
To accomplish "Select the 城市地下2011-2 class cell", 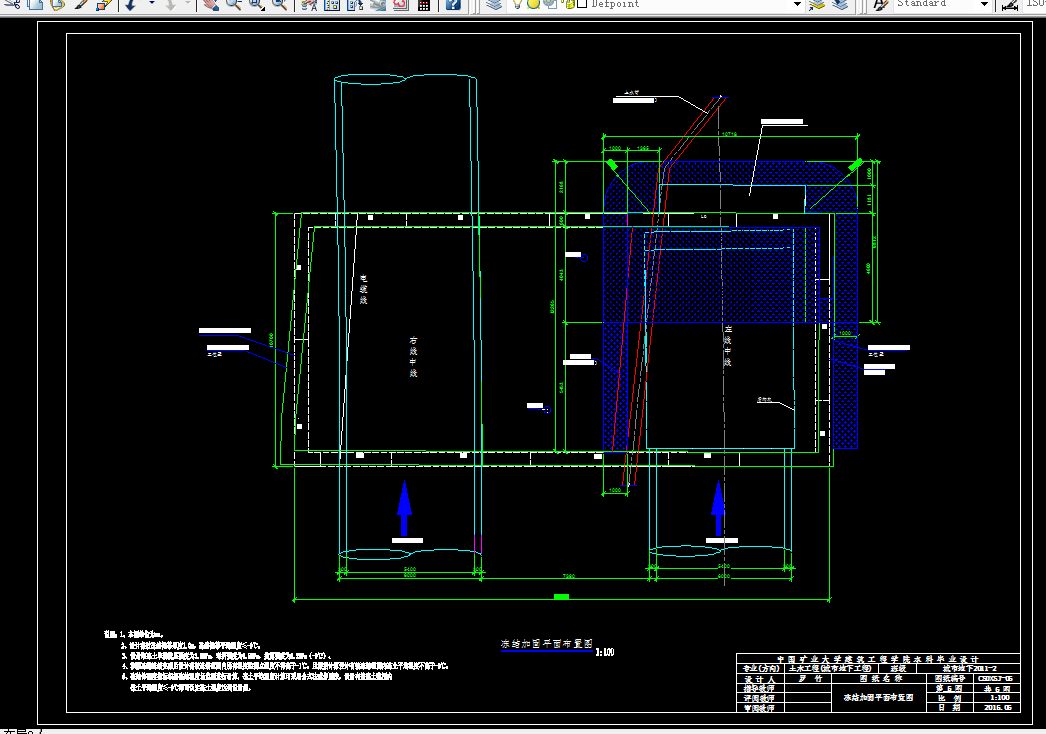I will point(969,669).
